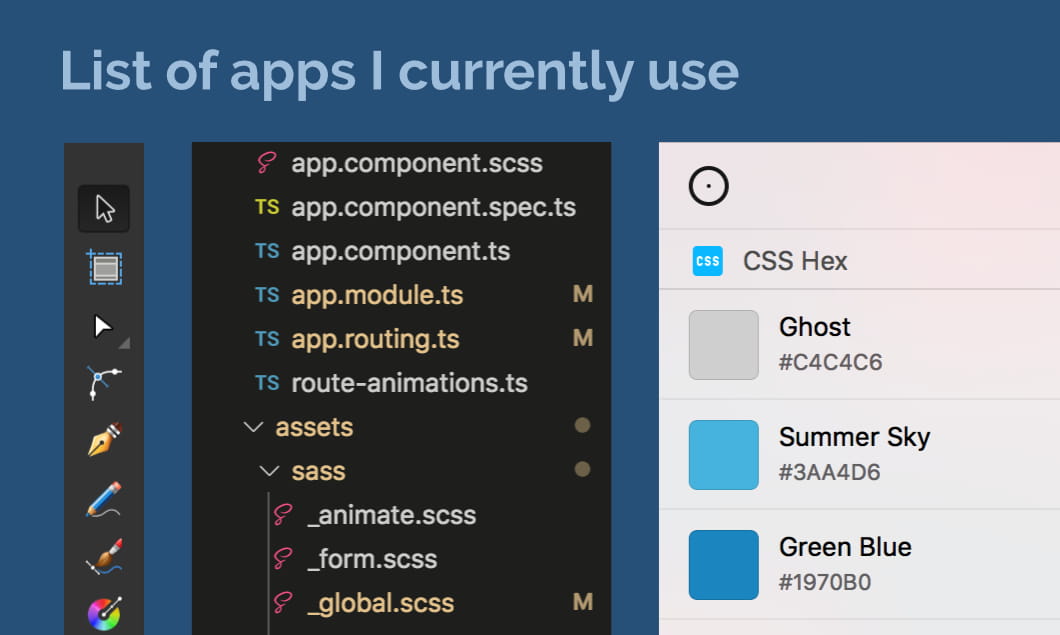This screenshot has width=1060, height=635.
Task: Select the Pen tool
Action: pos(104,440)
